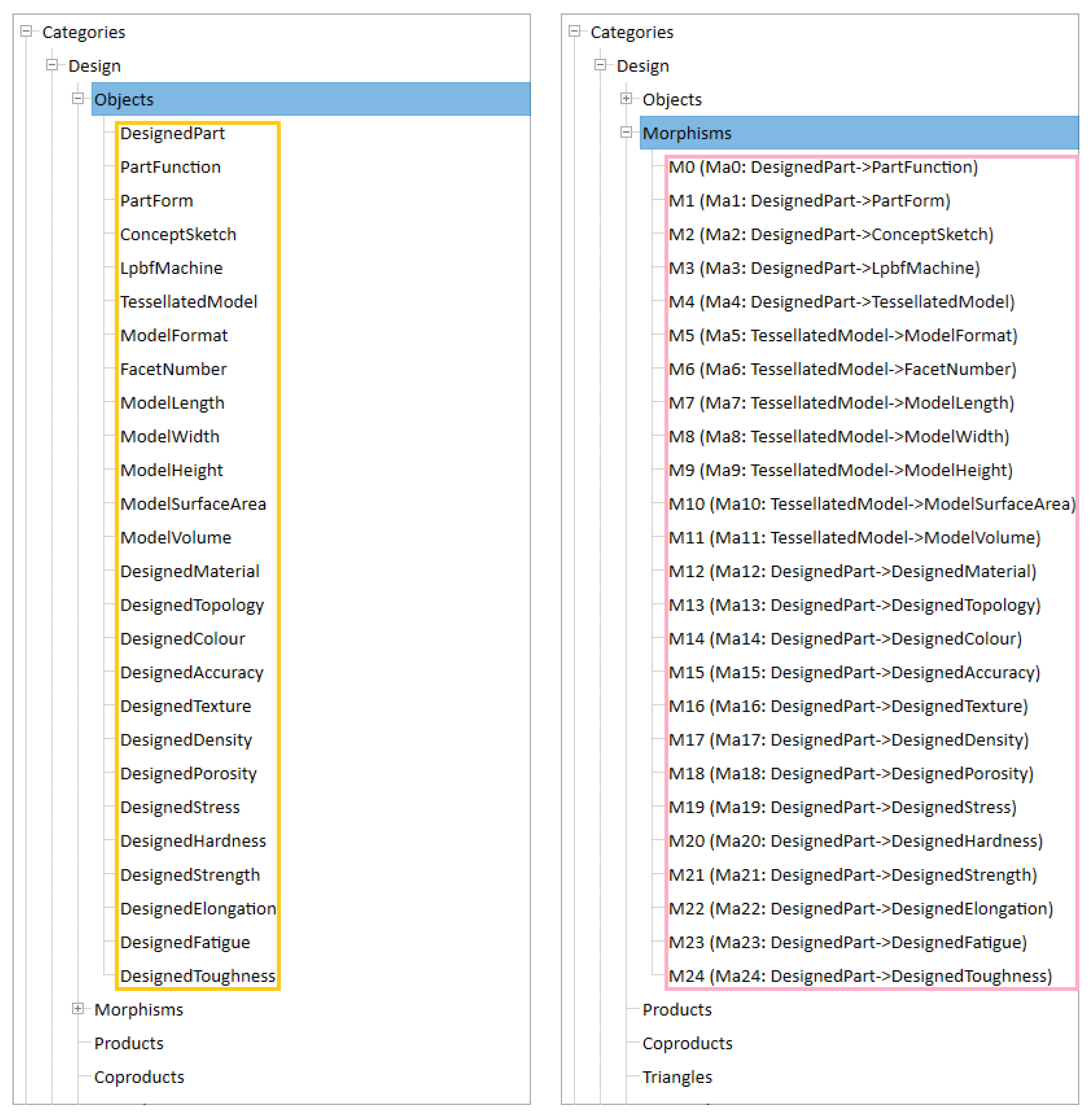Expand the Objects node in right tree
The width and height of the screenshot is (1092, 1118).
point(626,99)
